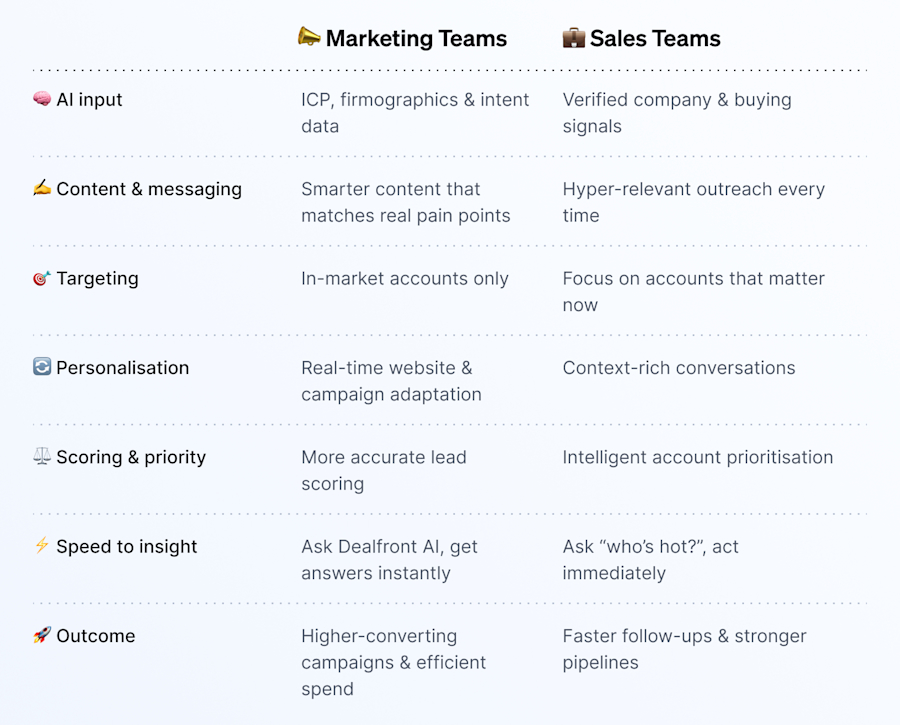Image resolution: width=900 pixels, height=725 pixels.
Task: Click the AI input row label
Action: click(89, 99)
